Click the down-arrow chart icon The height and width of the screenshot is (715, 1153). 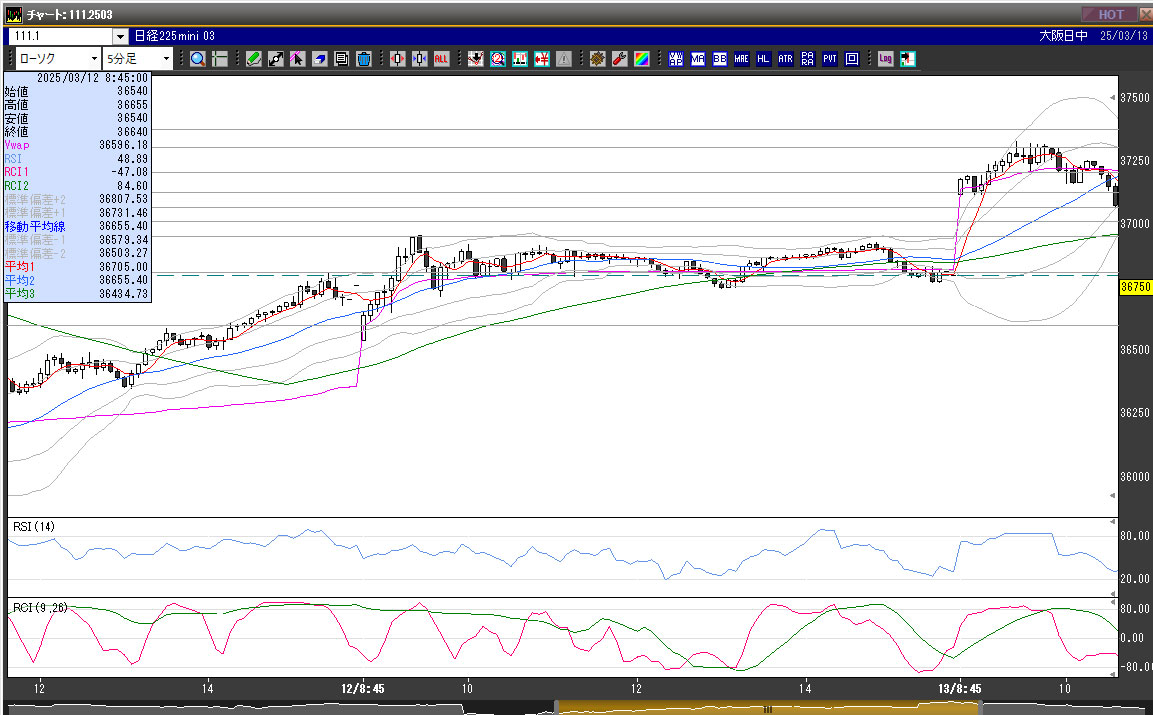[476, 59]
